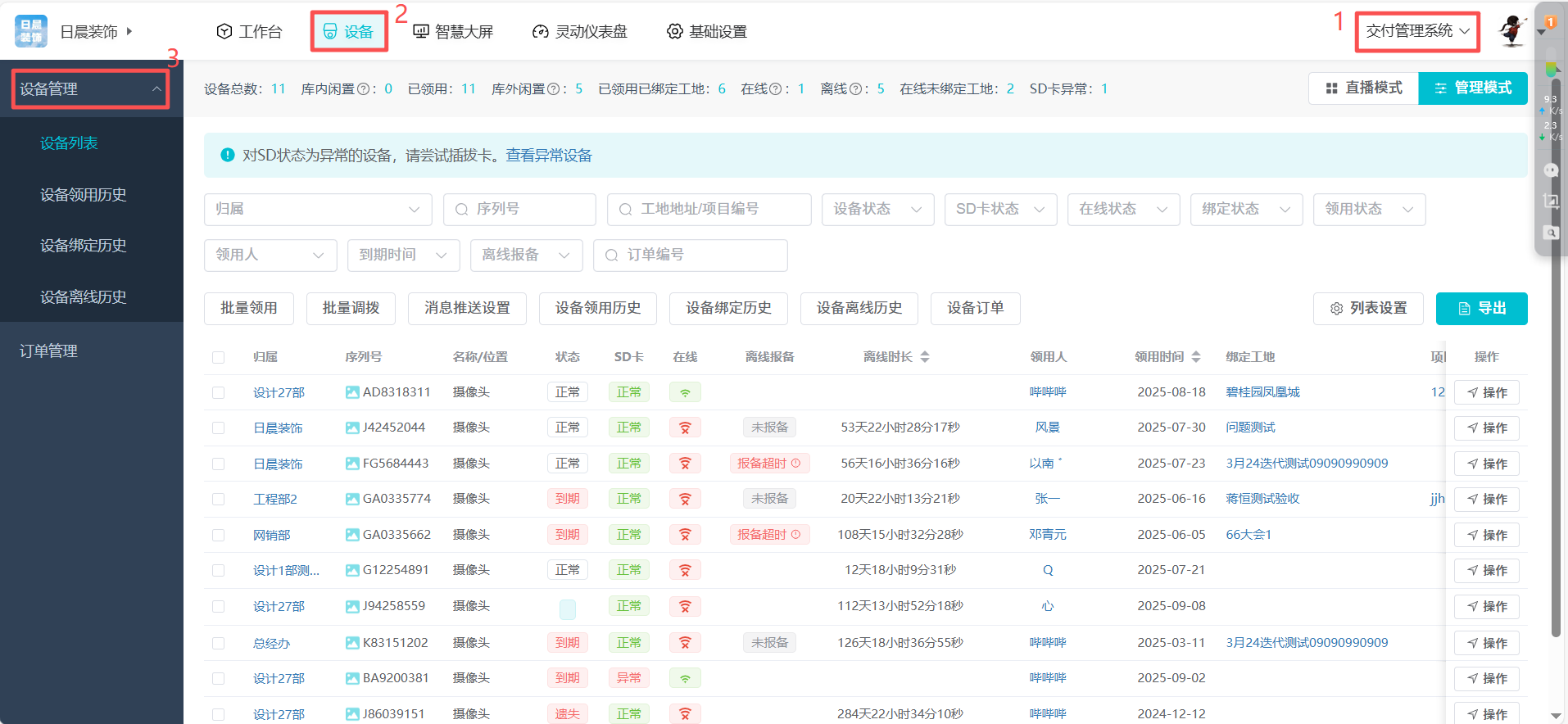Click the online wifi icon for AD8318311

click(685, 392)
